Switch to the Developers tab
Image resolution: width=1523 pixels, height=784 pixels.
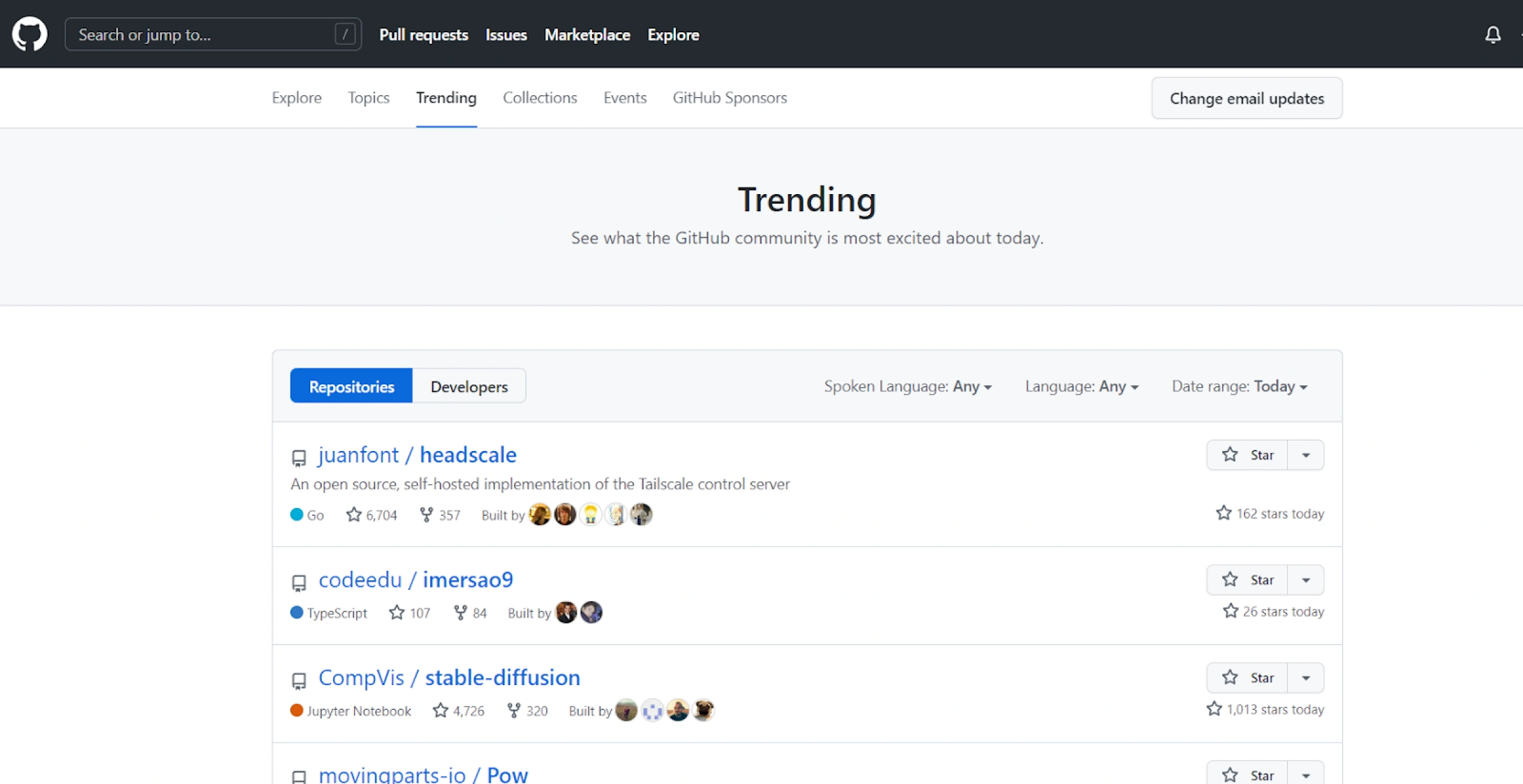(x=469, y=386)
